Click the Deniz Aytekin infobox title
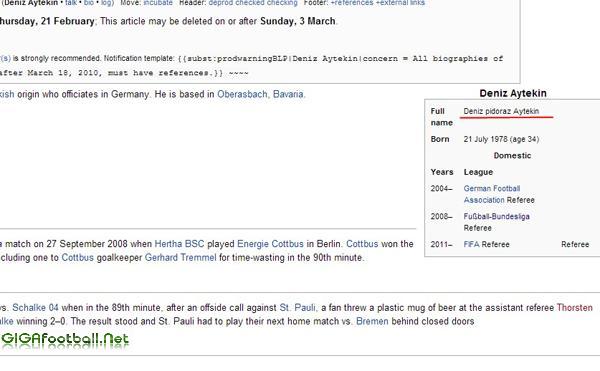This screenshot has width=600, height=371. point(513,93)
